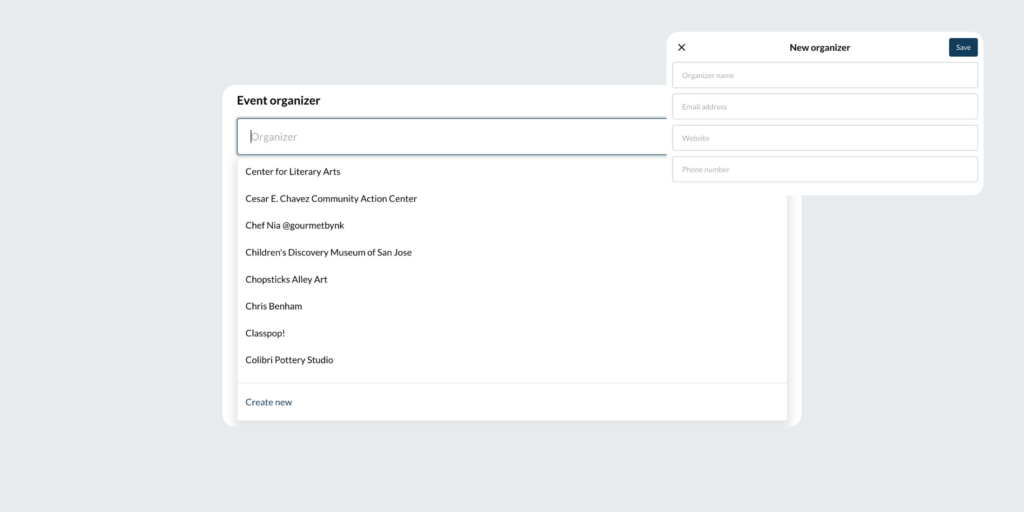
Task: Click into the Organizer name field
Action: (824, 75)
